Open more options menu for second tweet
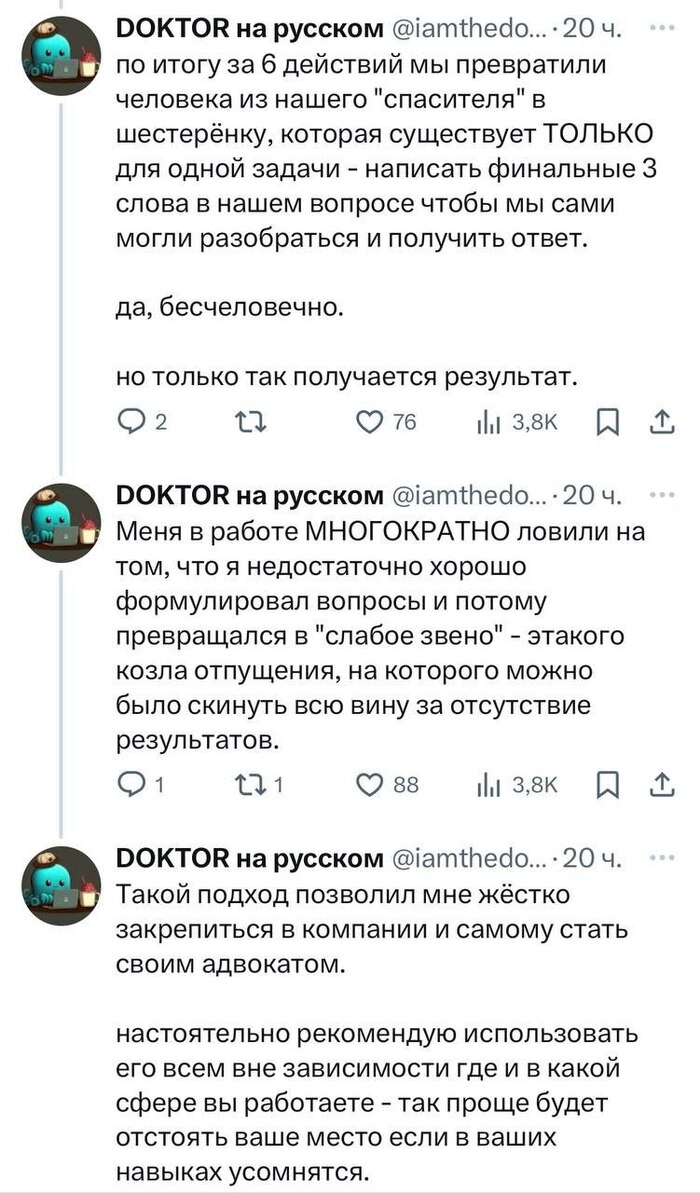This screenshot has width=700, height=1193. pyautogui.click(x=659, y=495)
